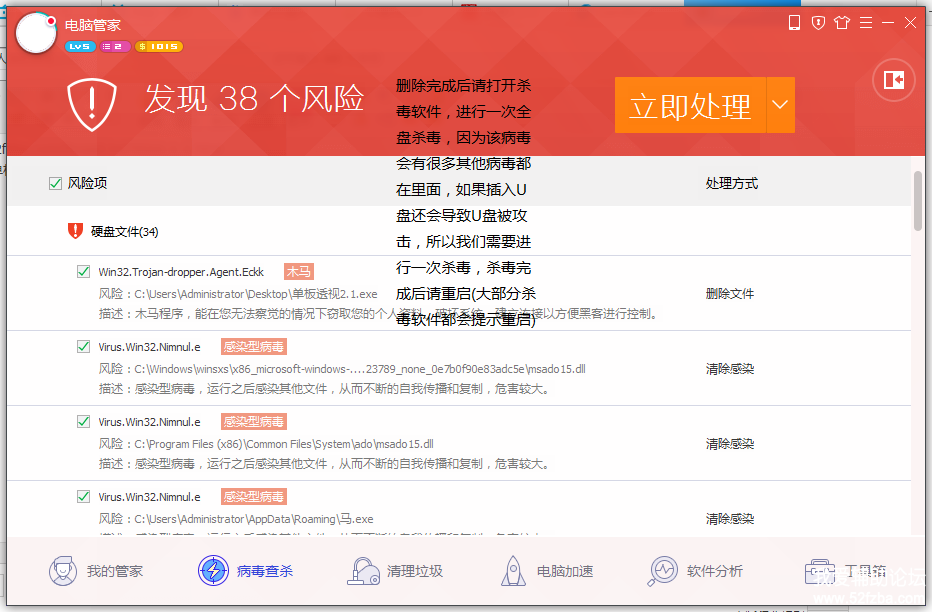Uncheck Nimnul.e checkbox for 马.exe

(x=83, y=496)
